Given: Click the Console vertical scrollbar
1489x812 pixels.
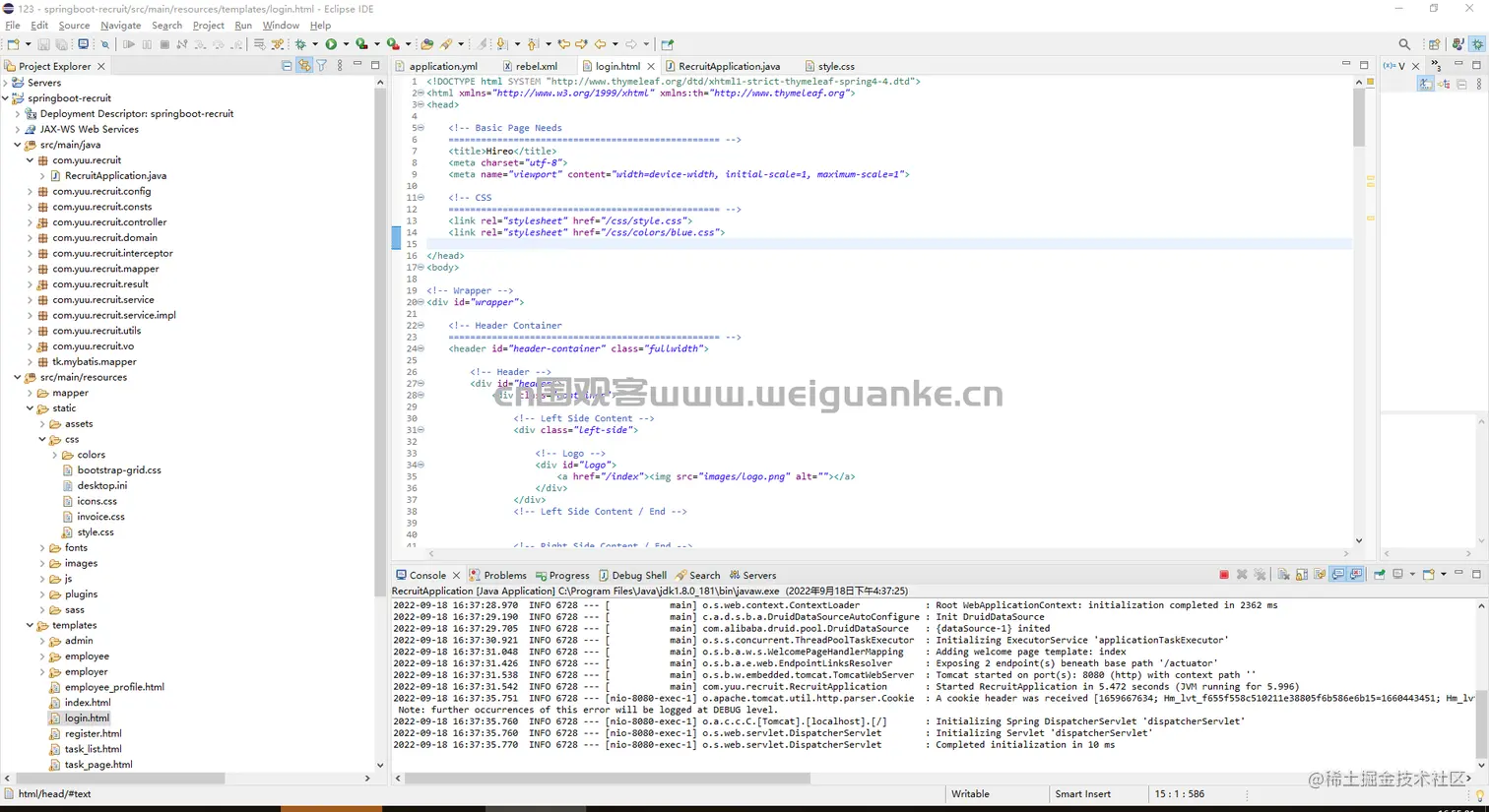Looking at the screenshot, I should click(x=1482, y=684).
